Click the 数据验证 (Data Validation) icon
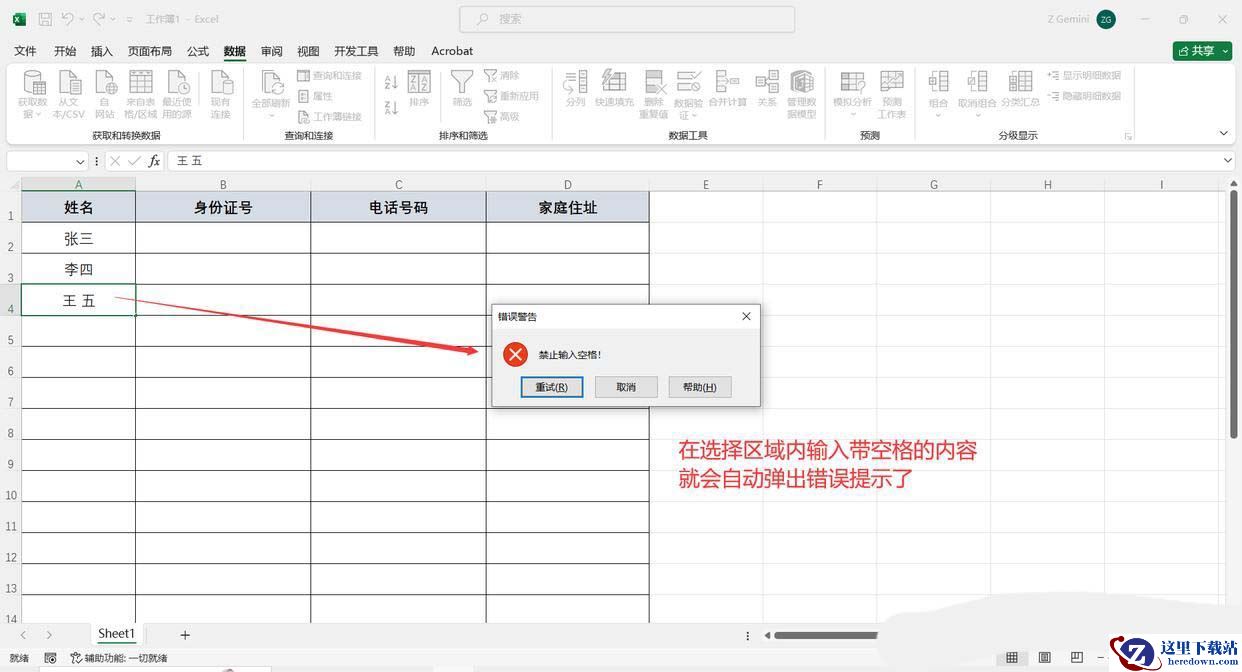 [688, 82]
